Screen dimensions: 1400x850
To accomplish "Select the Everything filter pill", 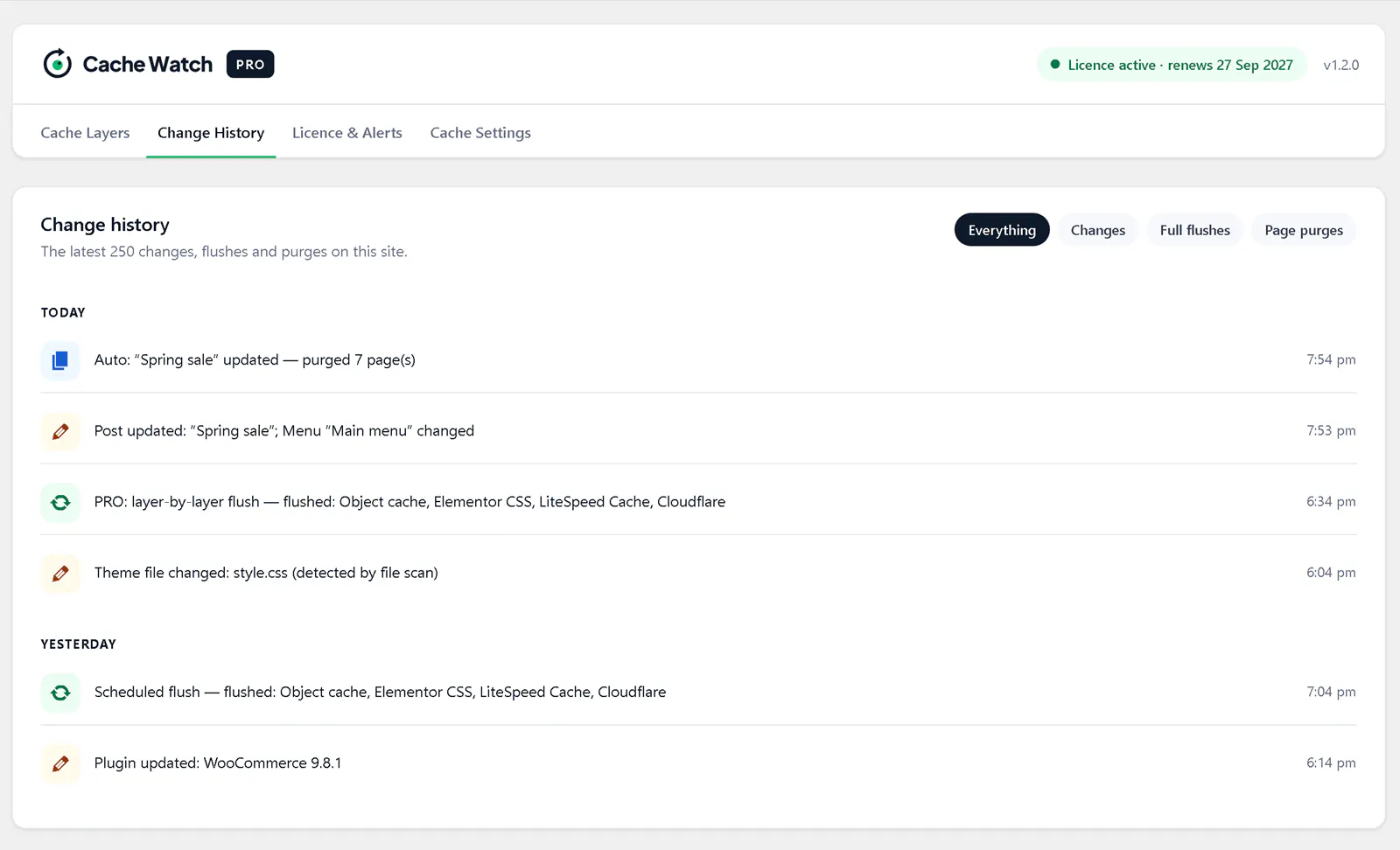I will coord(1002,230).
